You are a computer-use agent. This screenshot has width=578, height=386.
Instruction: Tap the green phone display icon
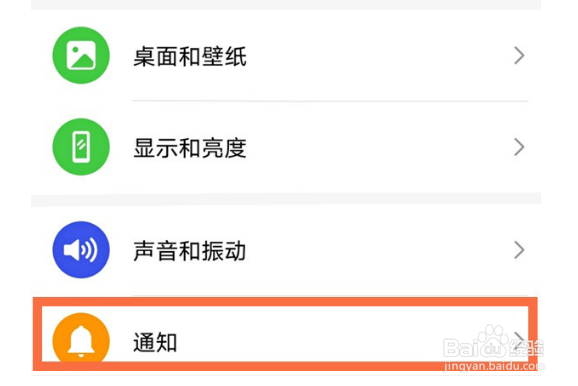pos(81,147)
